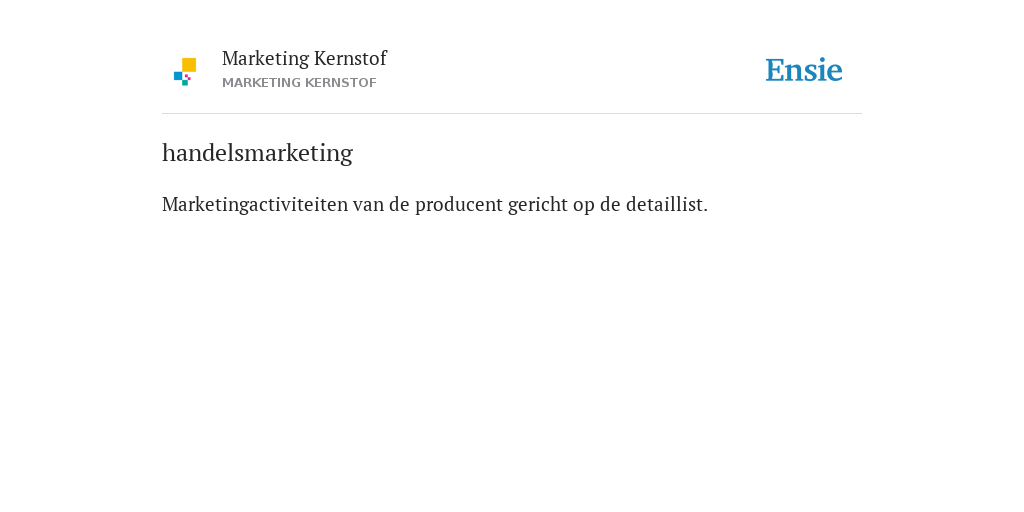Click the capital E of Ensie

[775, 70]
